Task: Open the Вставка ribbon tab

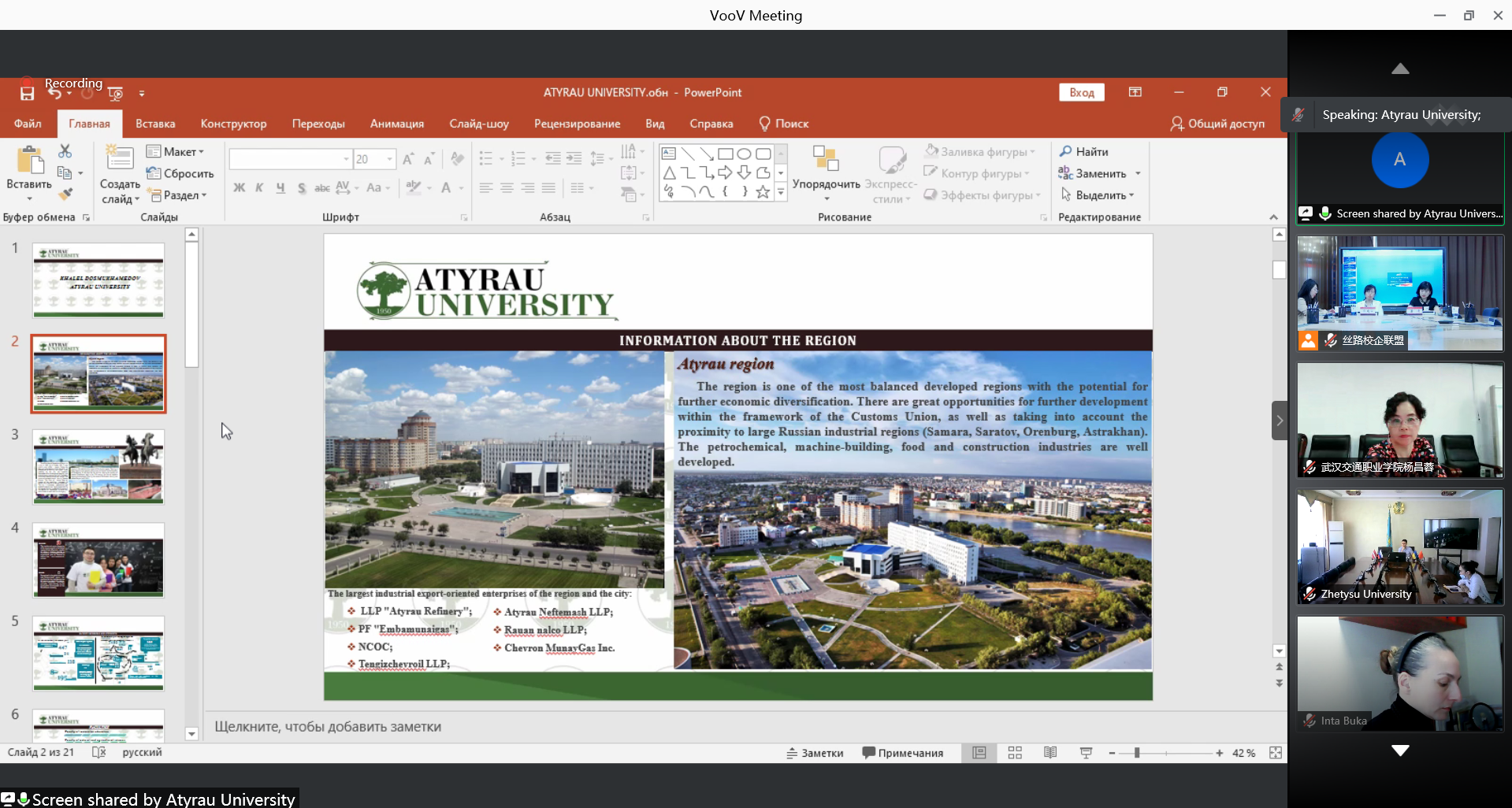Action: click(x=155, y=124)
